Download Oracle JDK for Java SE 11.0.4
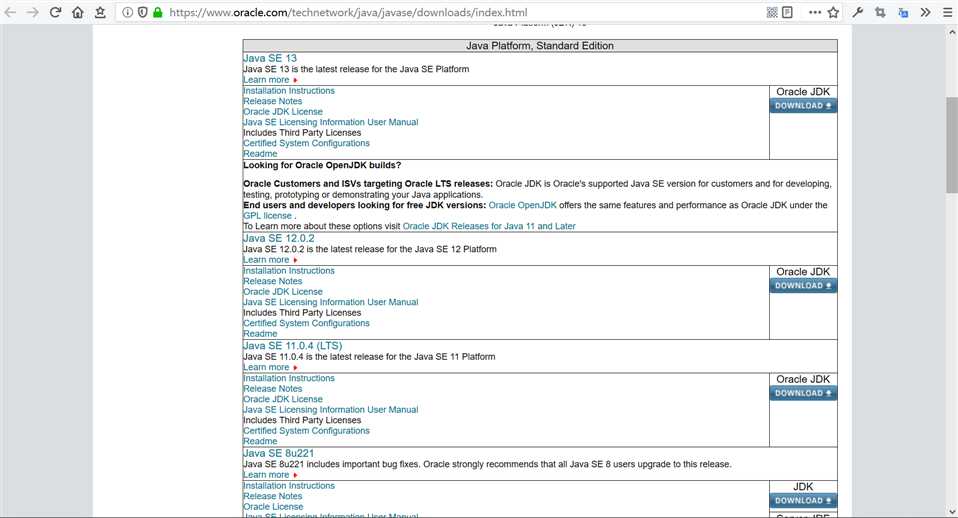958x518 pixels. [x=803, y=393]
